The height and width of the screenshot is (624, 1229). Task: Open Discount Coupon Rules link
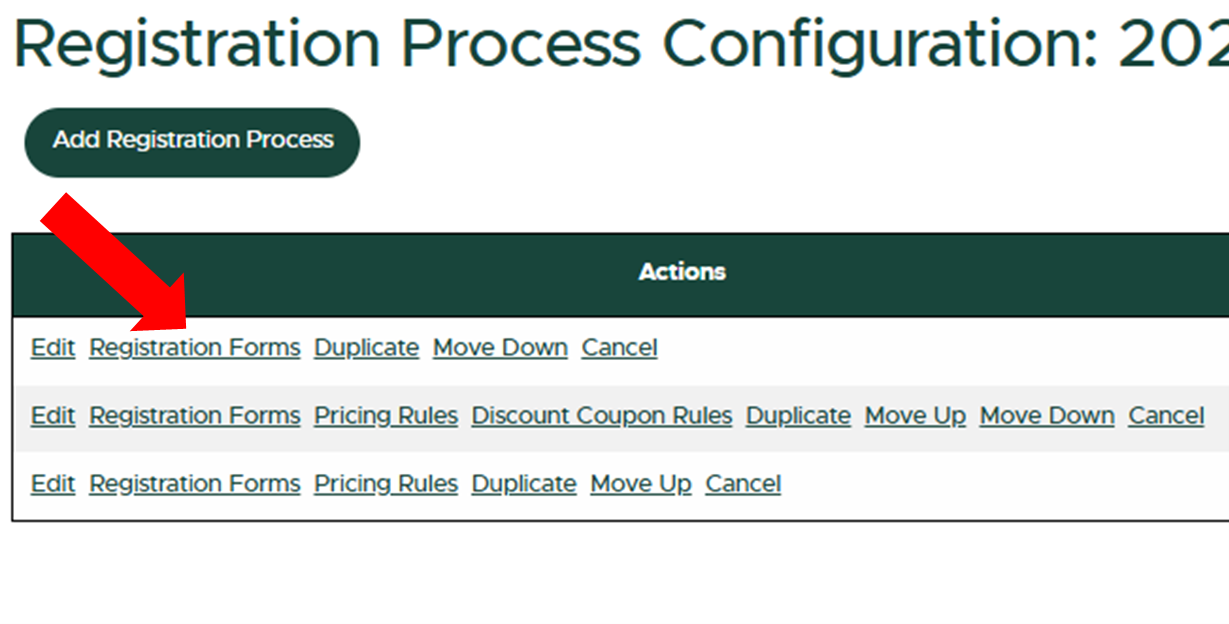click(x=601, y=415)
